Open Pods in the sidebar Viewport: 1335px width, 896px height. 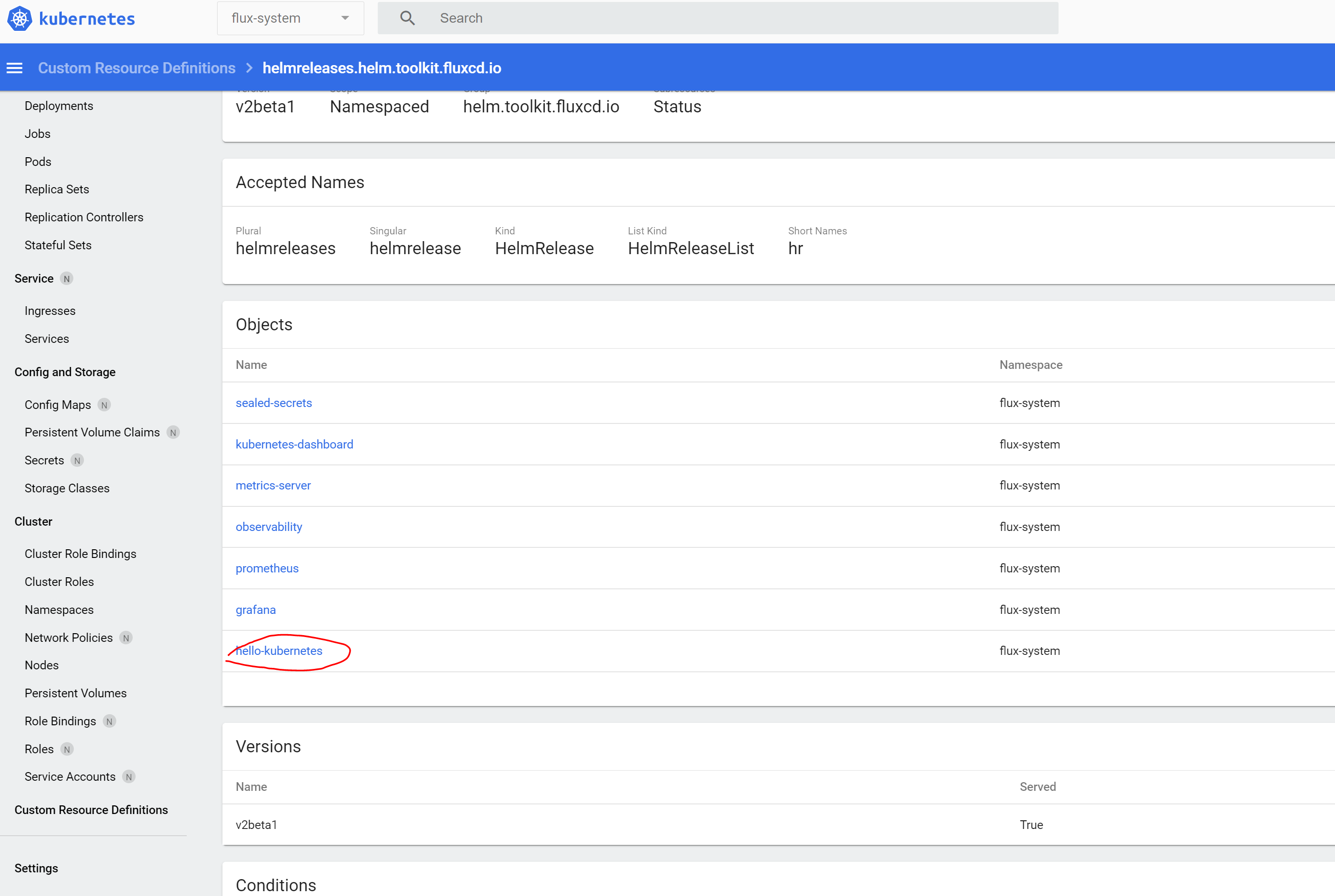coord(38,162)
